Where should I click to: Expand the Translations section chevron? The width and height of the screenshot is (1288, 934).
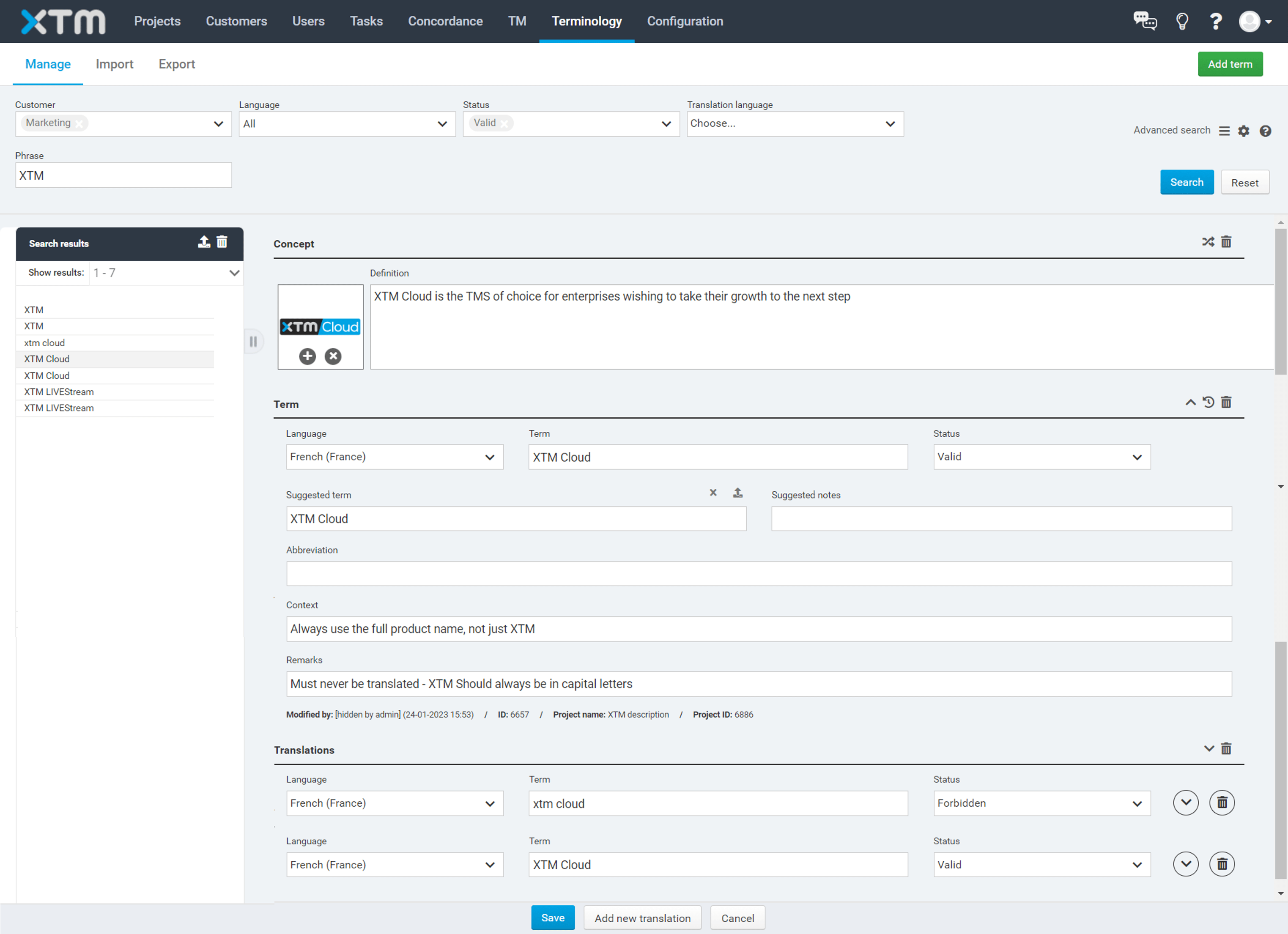tap(1209, 748)
